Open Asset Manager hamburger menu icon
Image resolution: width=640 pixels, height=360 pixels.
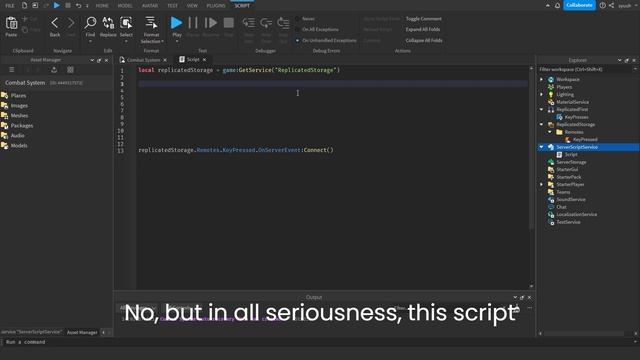point(11,70)
